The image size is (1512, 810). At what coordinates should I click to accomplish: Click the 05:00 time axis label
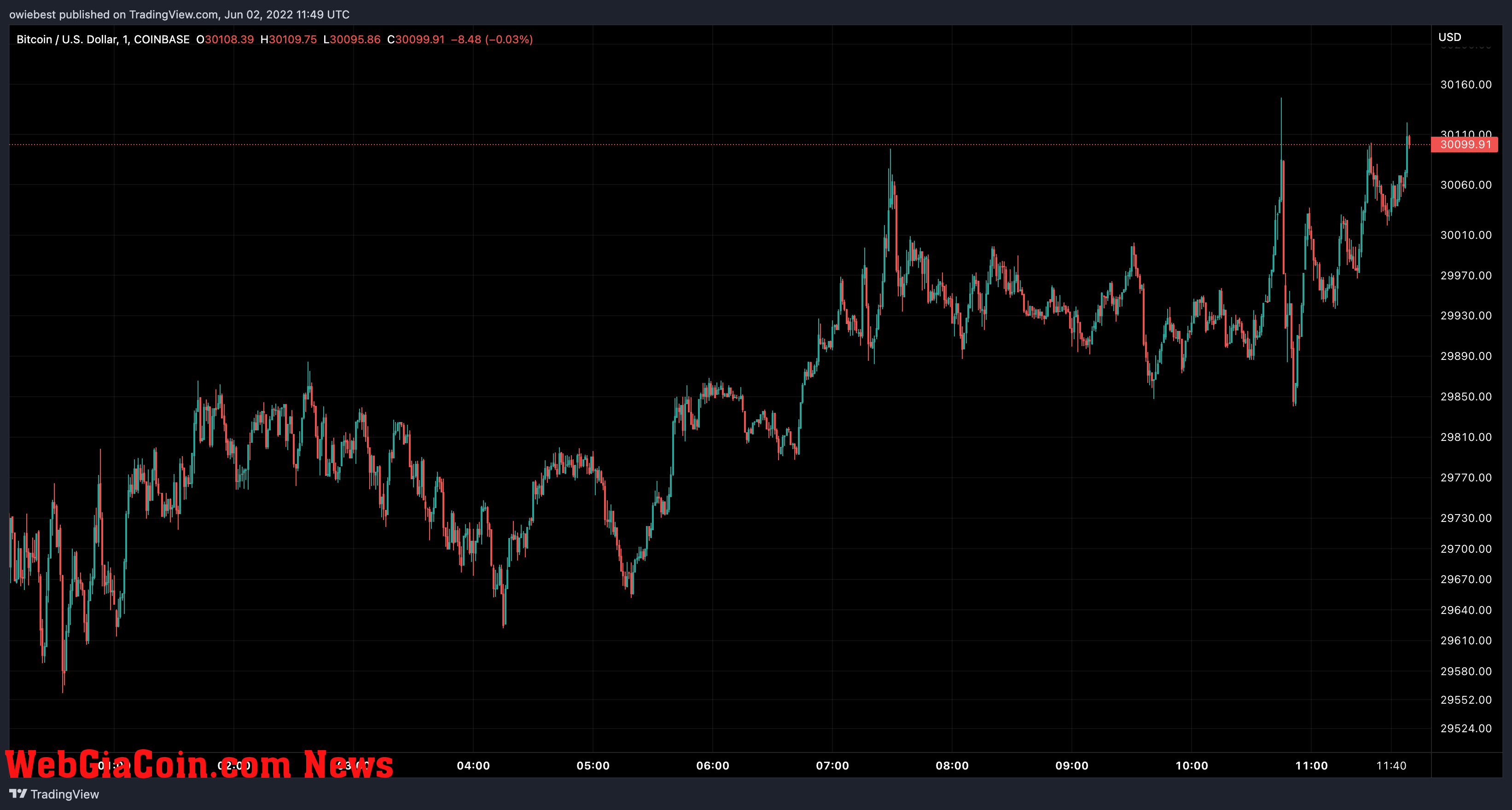593,765
